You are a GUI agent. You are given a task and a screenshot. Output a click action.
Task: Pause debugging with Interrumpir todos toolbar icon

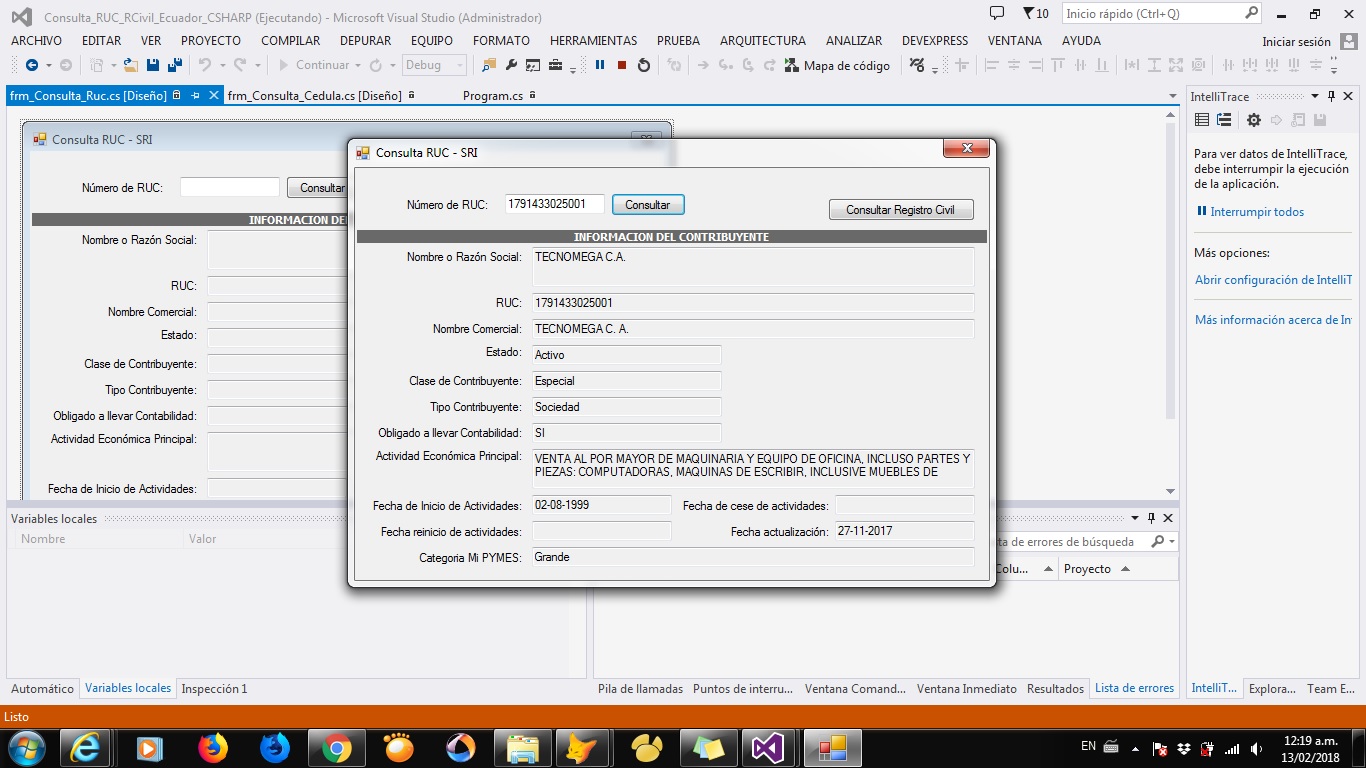(x=600, y=65)
